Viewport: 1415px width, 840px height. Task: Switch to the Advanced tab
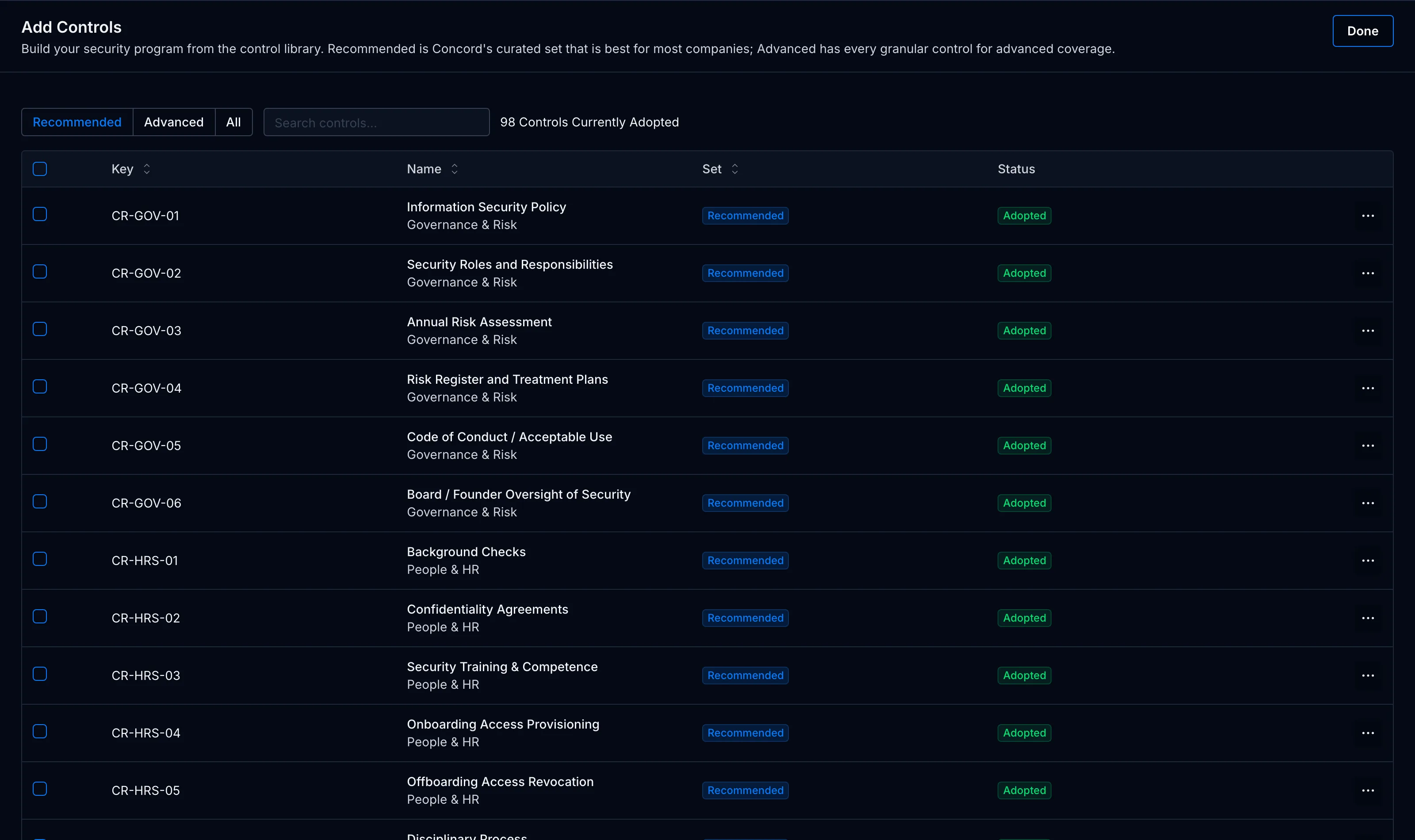(174, 122)
